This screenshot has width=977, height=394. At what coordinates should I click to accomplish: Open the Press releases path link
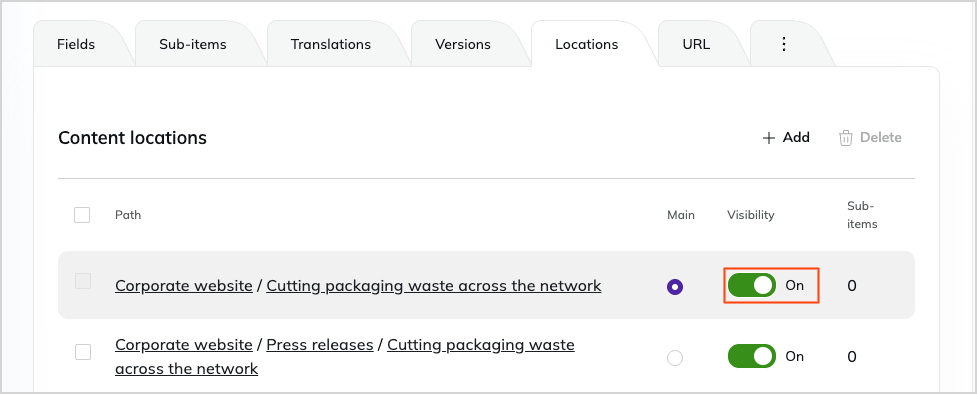pos(320,345)
